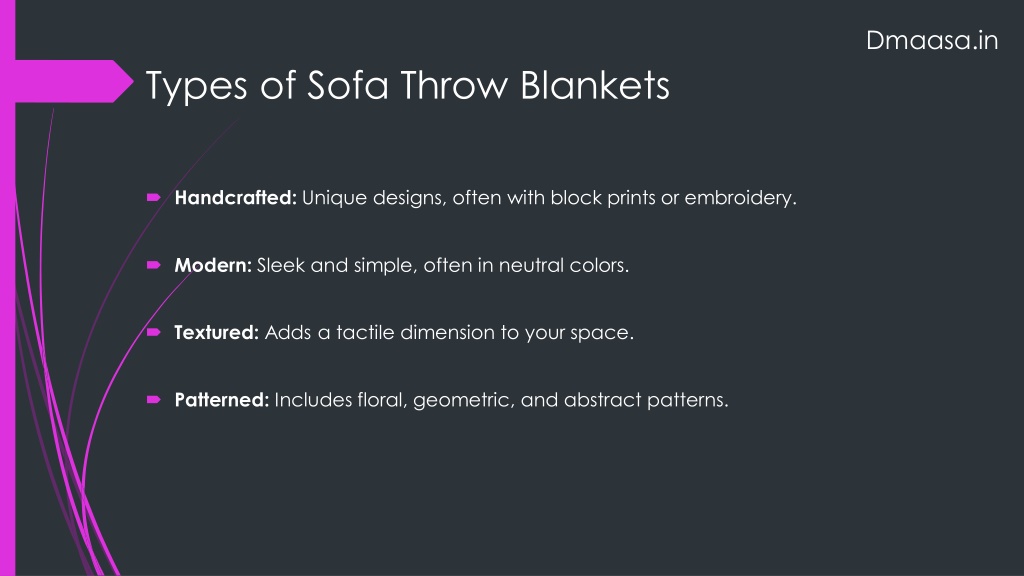Image resolution: width=1024 pixels, height=576 pixels.
Task: Click the bold Patterned: label
Action: coord(221,400)
